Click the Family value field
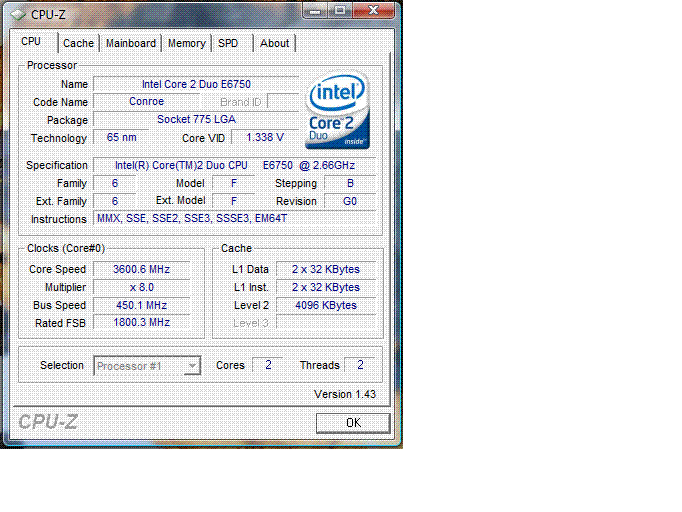This screenshot has height=512, width=682. click(x=115, y=183)
